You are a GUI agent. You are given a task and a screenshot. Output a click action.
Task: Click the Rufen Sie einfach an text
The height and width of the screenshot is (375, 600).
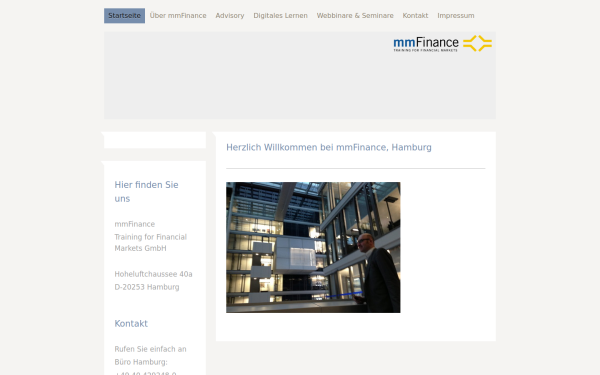pos(150,349)
